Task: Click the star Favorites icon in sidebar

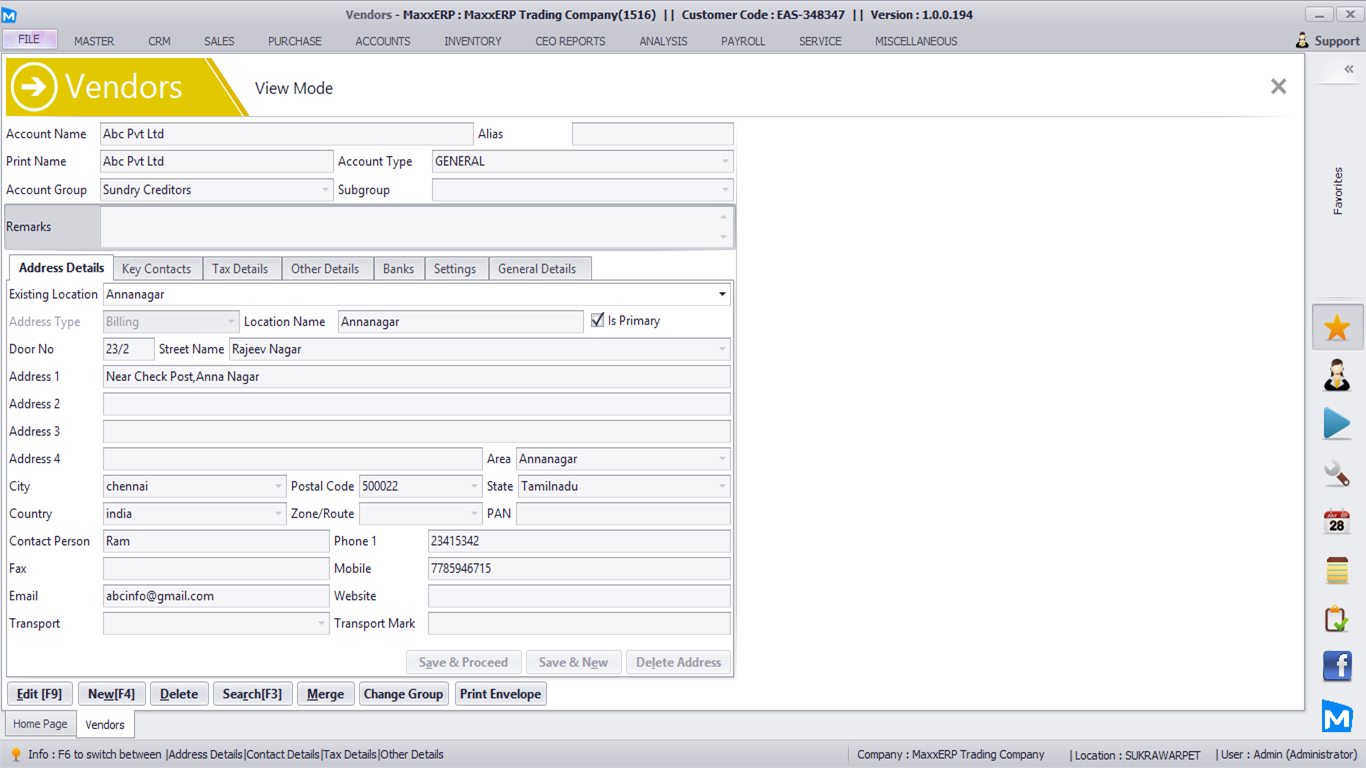Action: point(1337,328)
